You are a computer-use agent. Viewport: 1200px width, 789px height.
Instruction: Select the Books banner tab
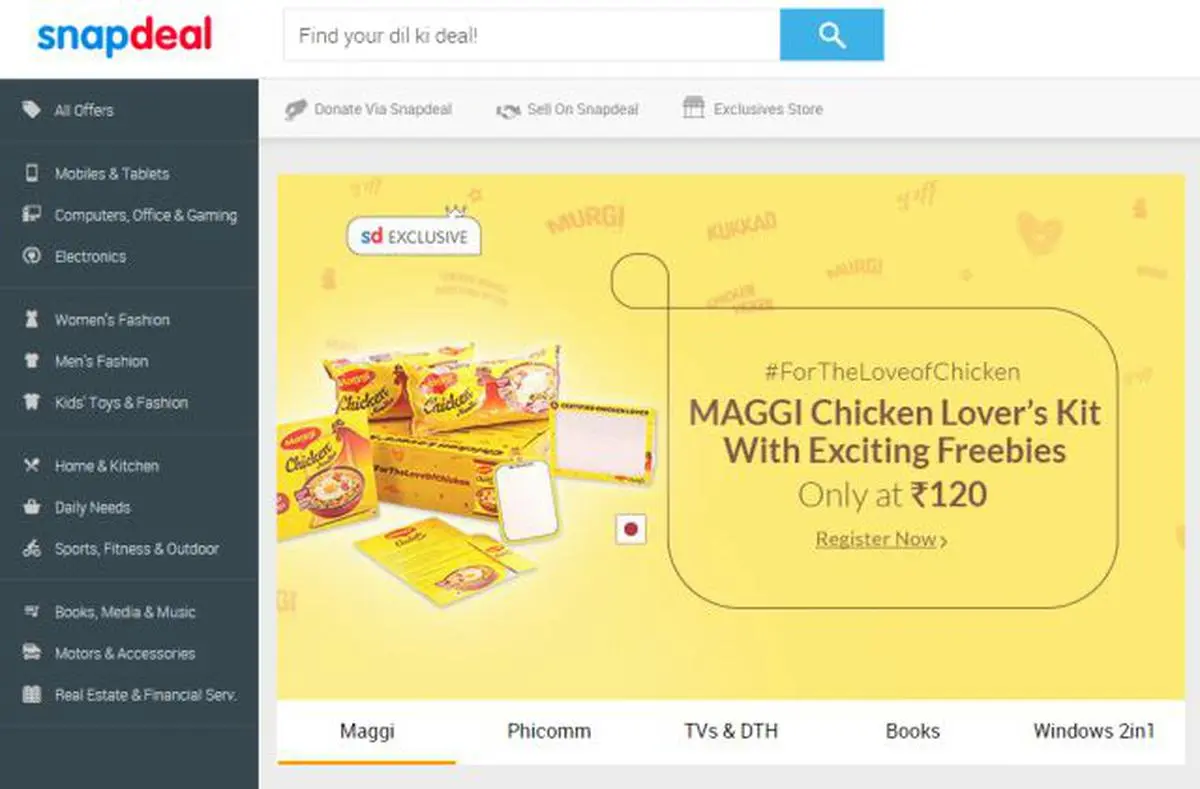(912, 731)
